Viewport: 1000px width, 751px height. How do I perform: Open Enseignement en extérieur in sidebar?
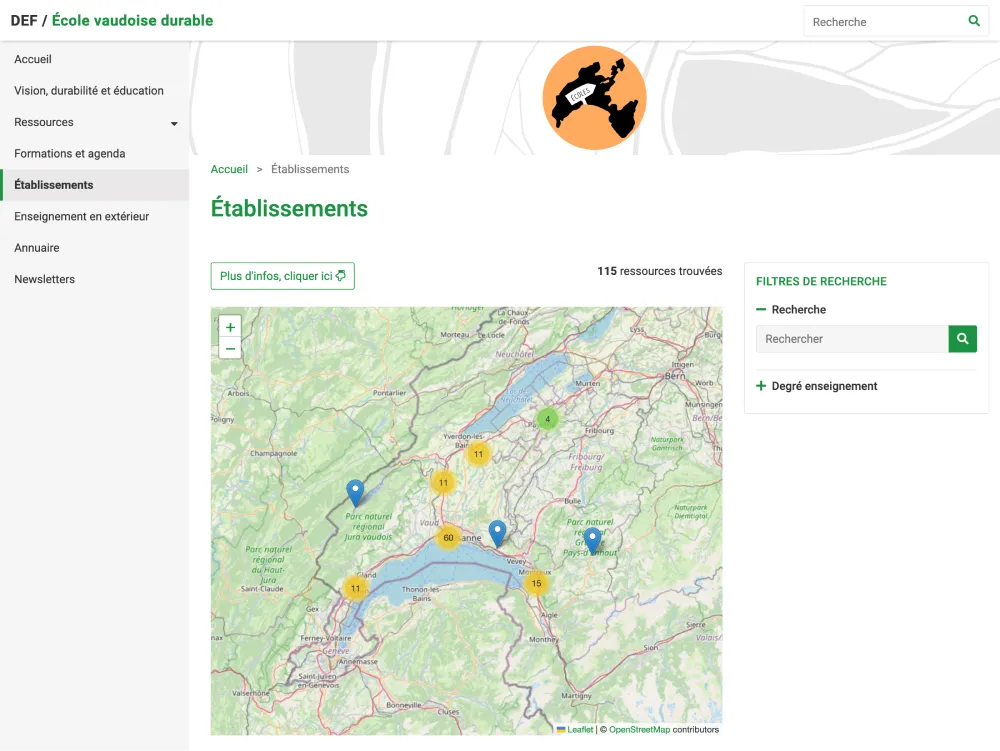[82, 216]
